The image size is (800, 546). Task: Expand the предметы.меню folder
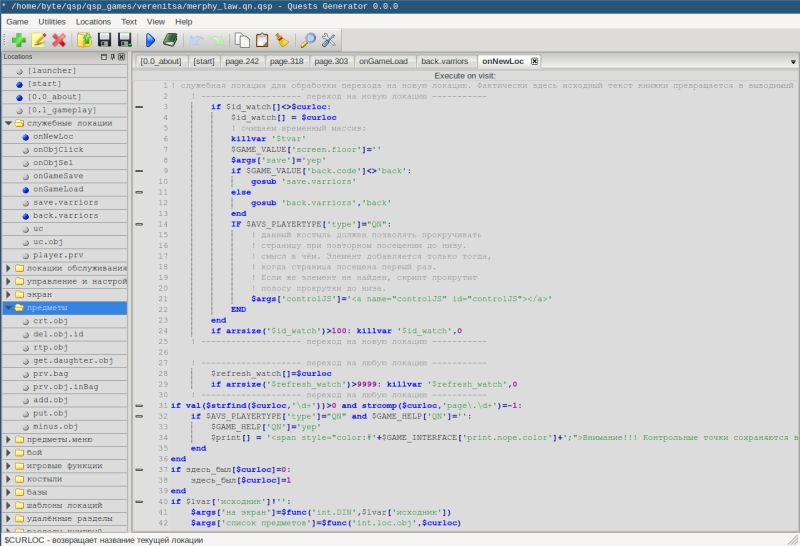pyautogui.click(x=8, y=439)
